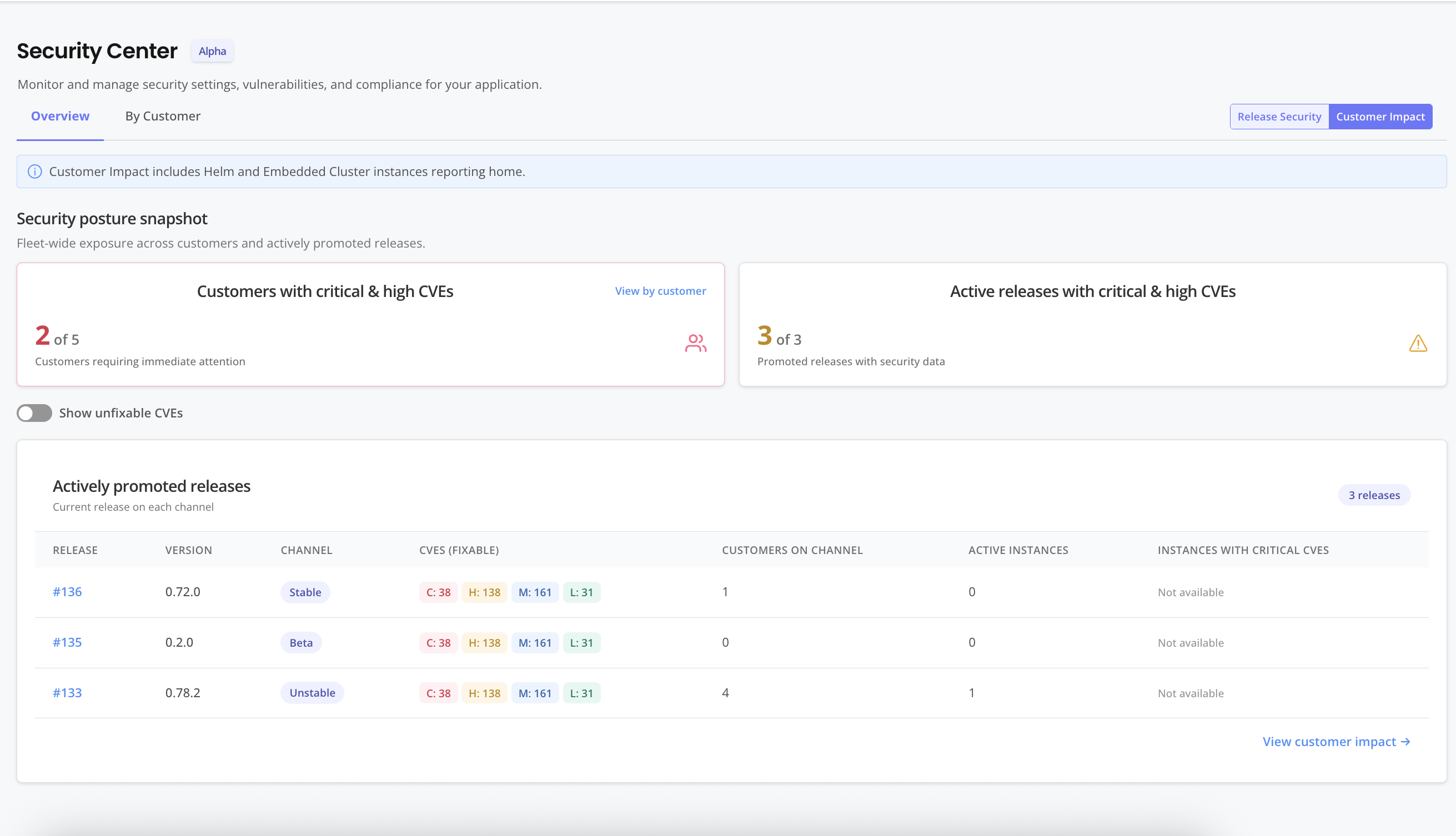Select the Release Security view button
This screenshot has height=836, width=1456.
point(1279,117)
